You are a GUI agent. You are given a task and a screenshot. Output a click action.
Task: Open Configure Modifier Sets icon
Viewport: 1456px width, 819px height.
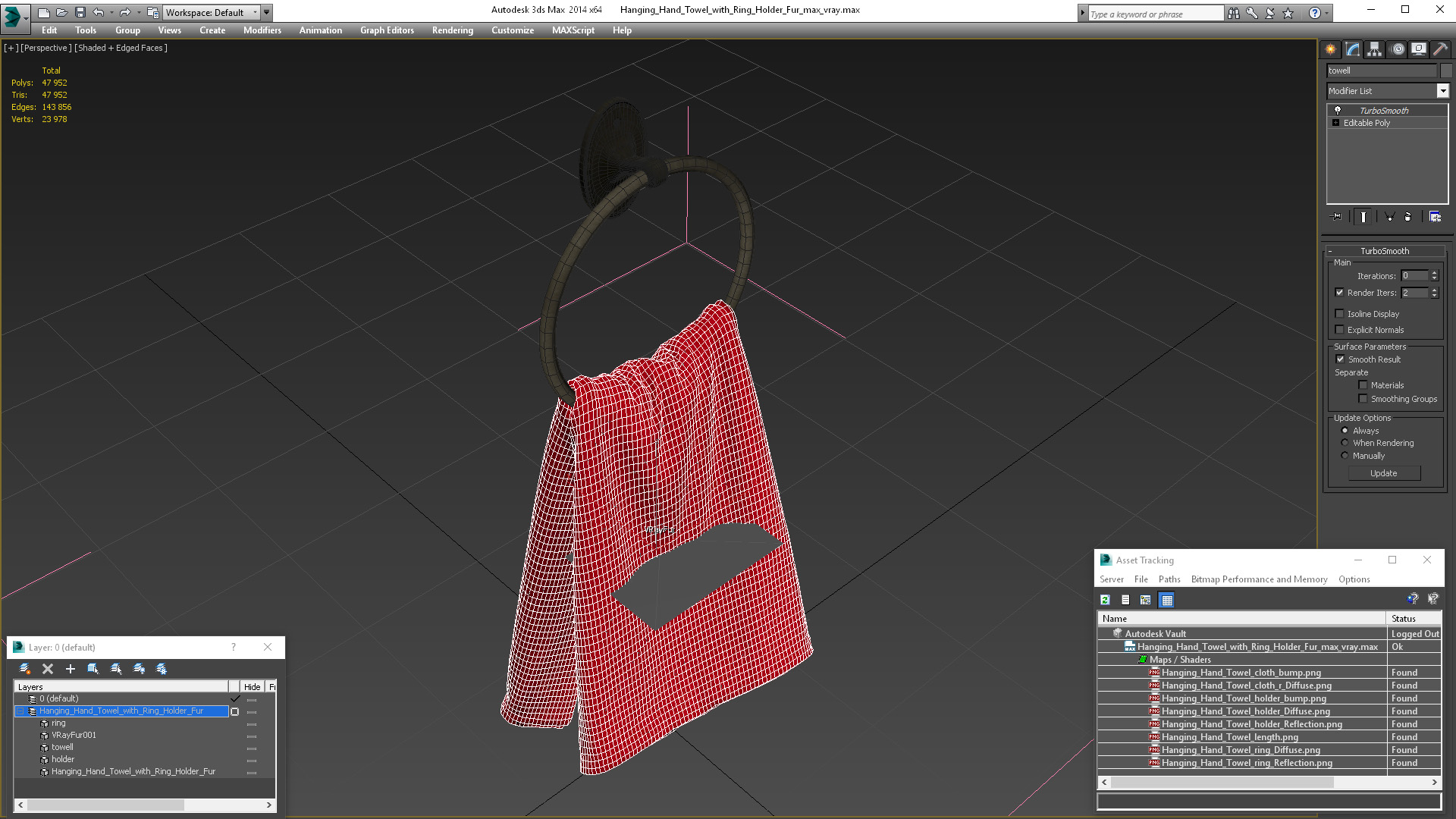[x=1435, y=217]
